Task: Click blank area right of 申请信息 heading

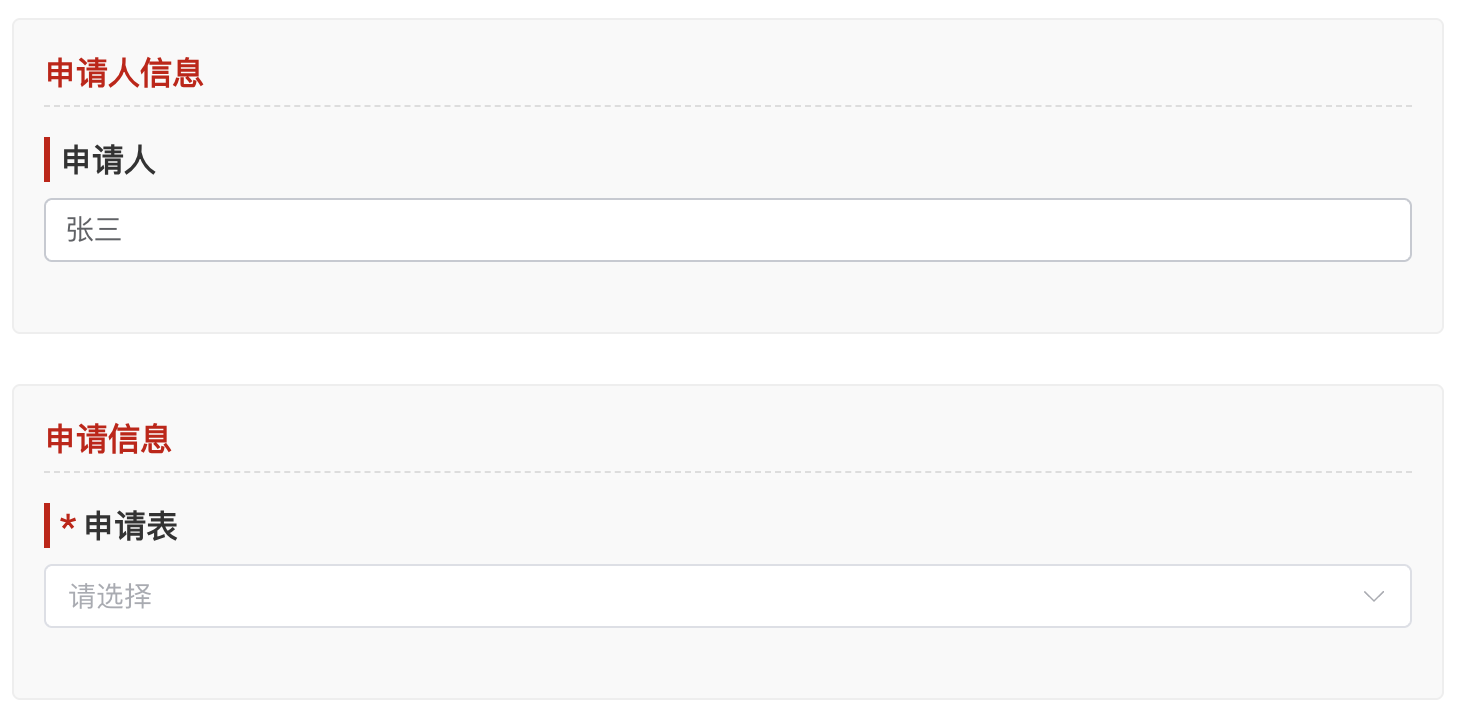Action: 800,439
